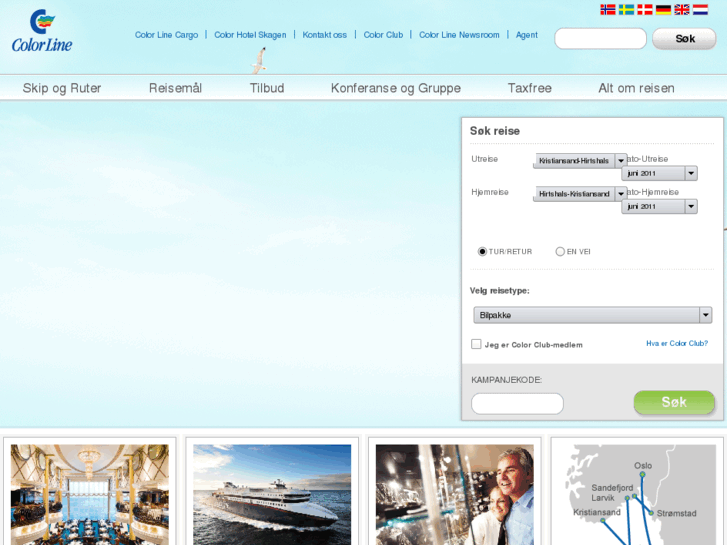Open the Color Line Cargo link

pyautogui.click(x=166, y=35)
